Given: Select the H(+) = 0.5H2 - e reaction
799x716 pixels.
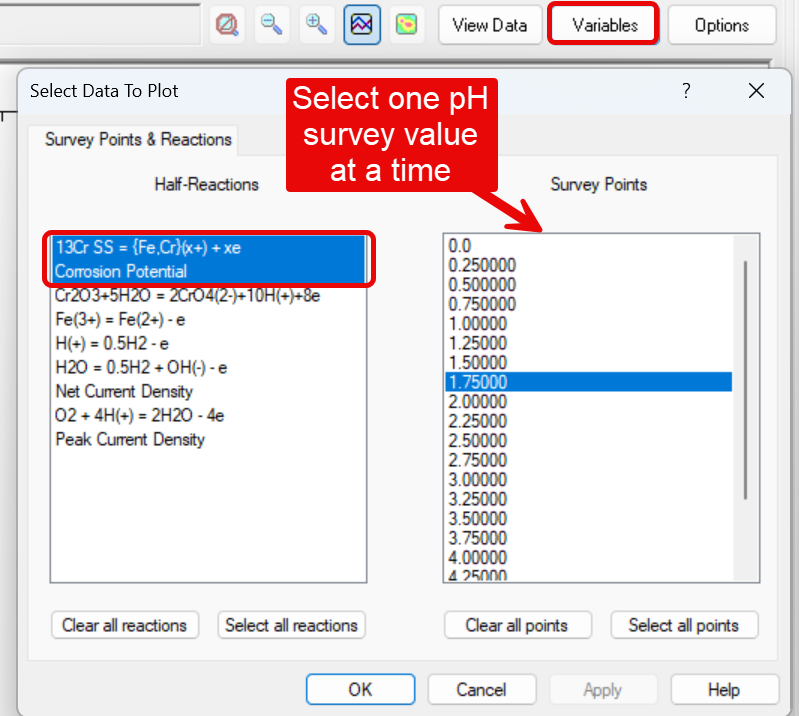Looking at the screenshot, I should click(x=209, y=343).
